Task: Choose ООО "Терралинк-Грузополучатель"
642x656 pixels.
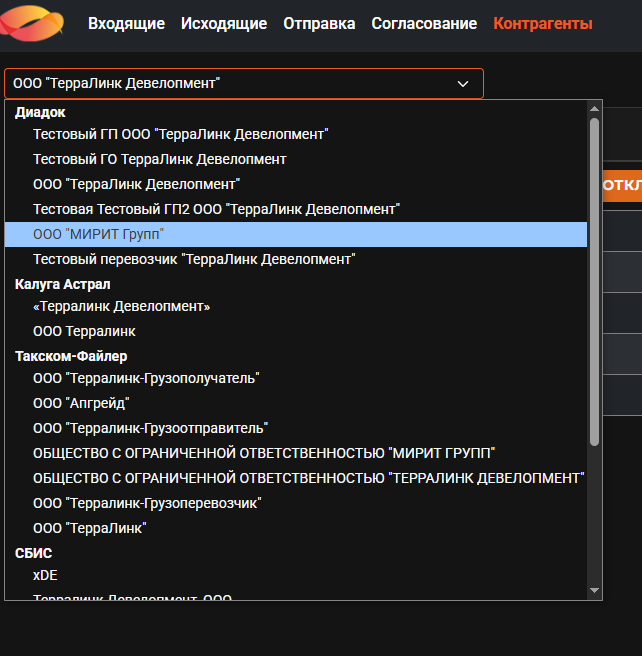Action: 296,378
